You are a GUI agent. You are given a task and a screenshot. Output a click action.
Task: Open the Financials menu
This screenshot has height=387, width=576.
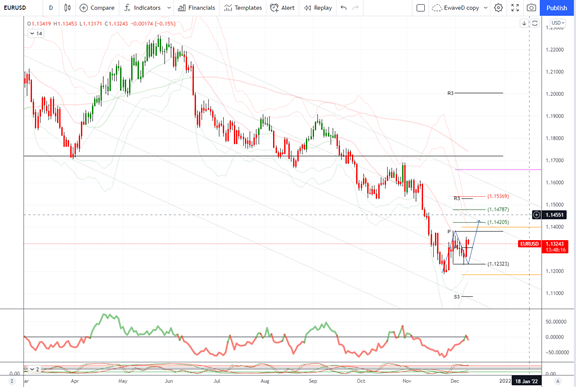197,8
